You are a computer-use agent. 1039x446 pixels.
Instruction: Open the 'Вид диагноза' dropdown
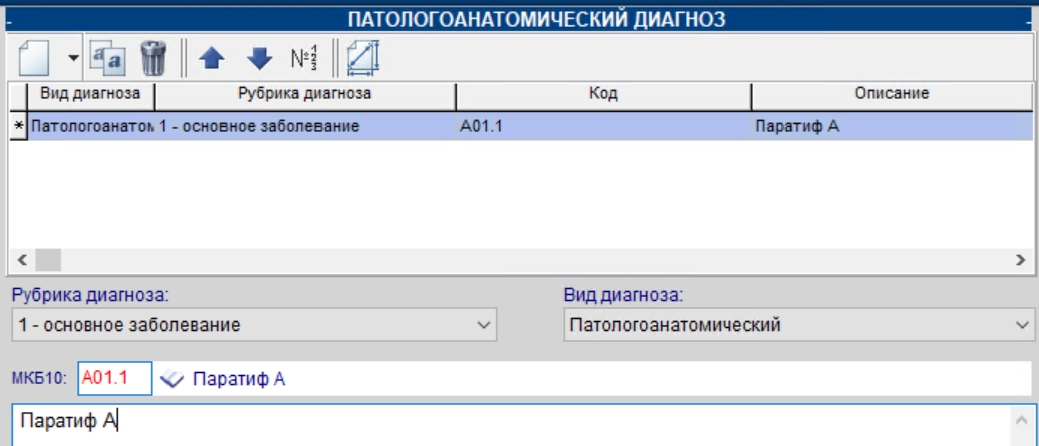coord(801,325)
